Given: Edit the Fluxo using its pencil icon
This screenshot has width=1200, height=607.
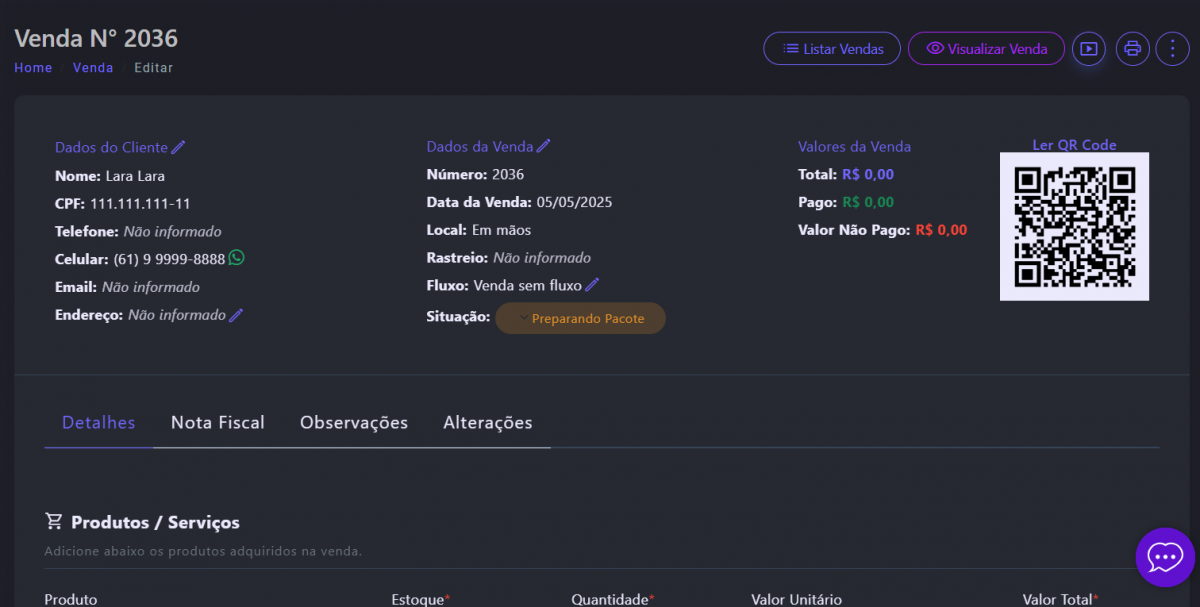Looking at the screenshot, I should (592, 285).
